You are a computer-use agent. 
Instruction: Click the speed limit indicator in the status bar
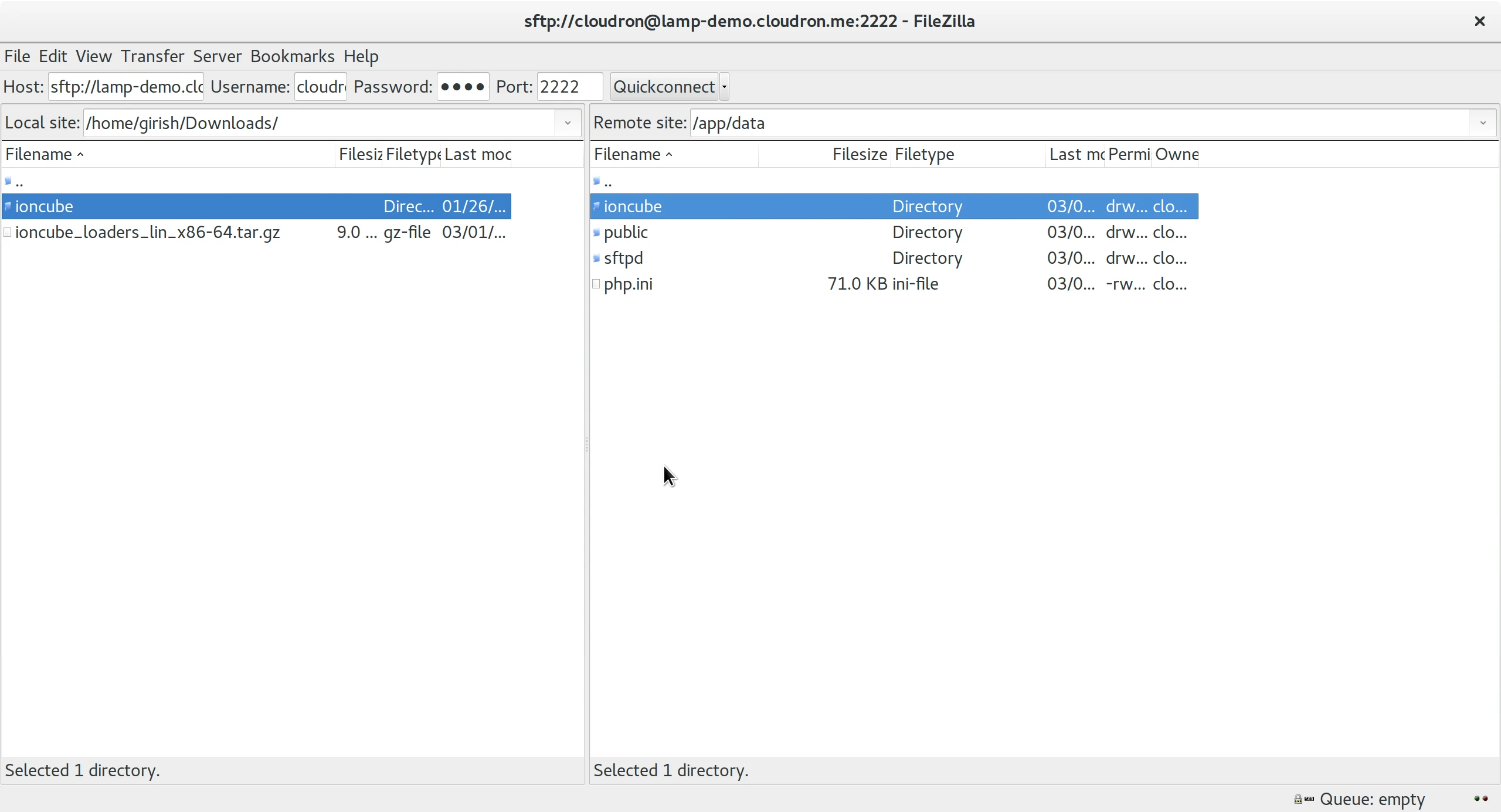(x=1310, y=799)
